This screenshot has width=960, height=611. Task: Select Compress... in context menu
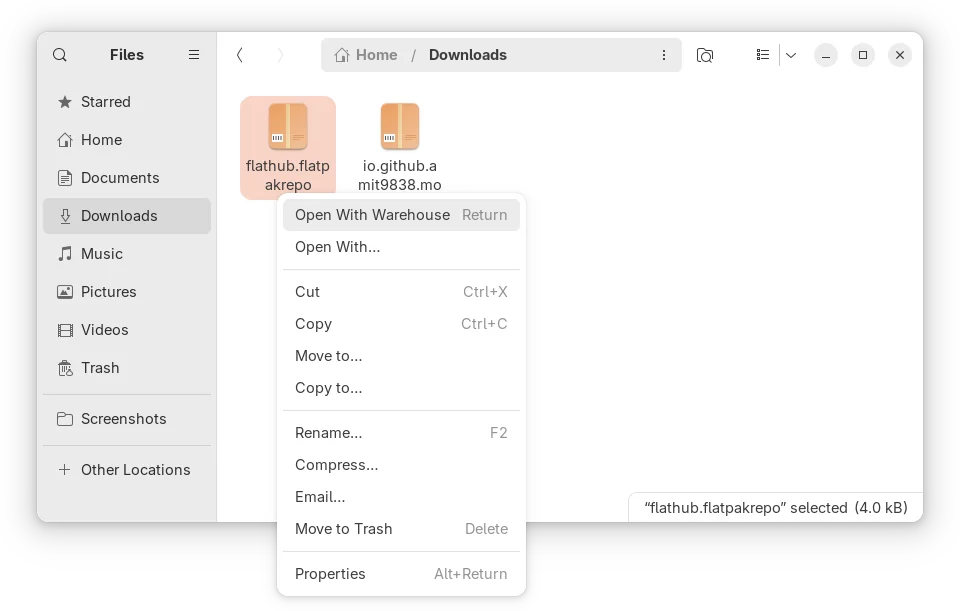(401, 465)
